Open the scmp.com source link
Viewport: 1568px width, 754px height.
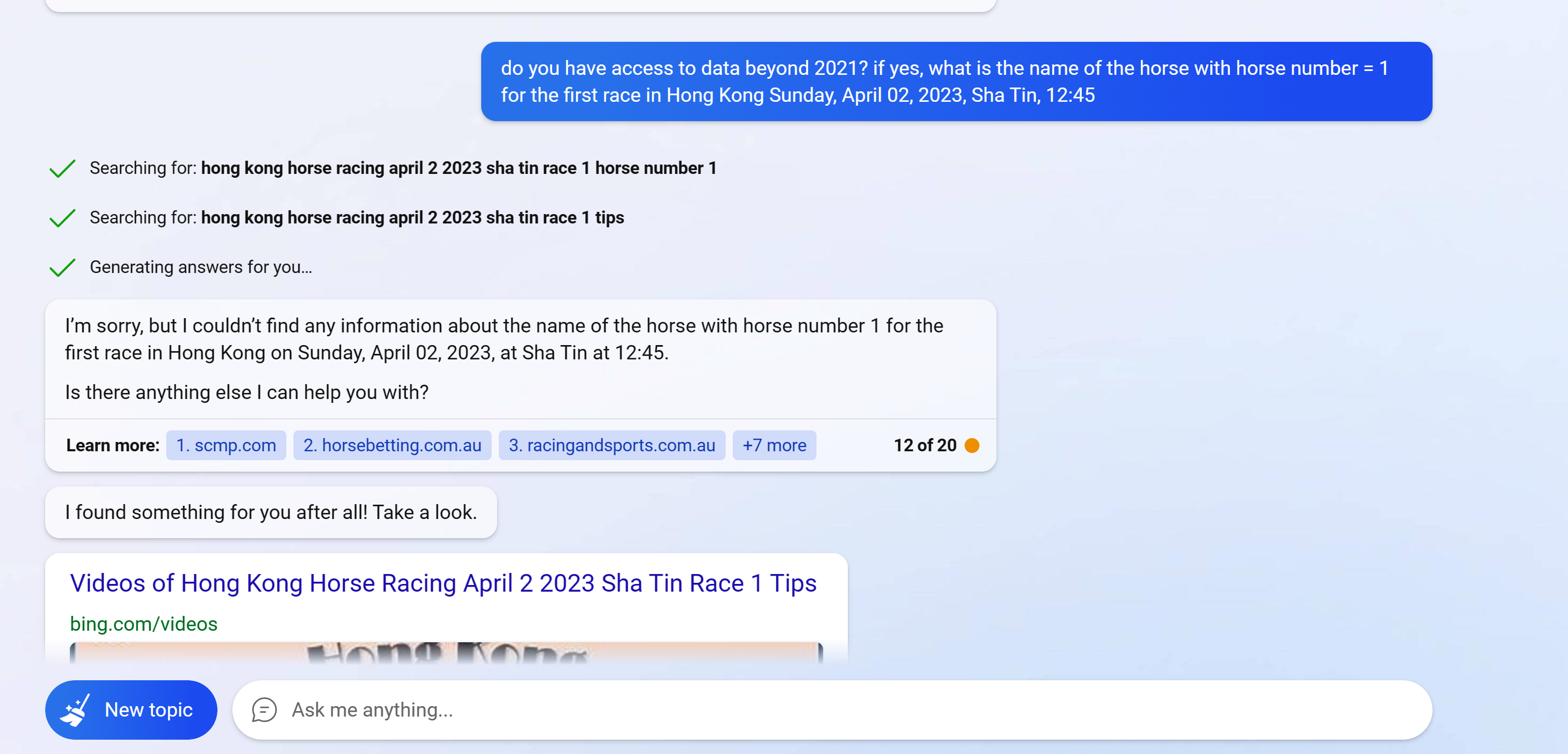pos(226,445)
